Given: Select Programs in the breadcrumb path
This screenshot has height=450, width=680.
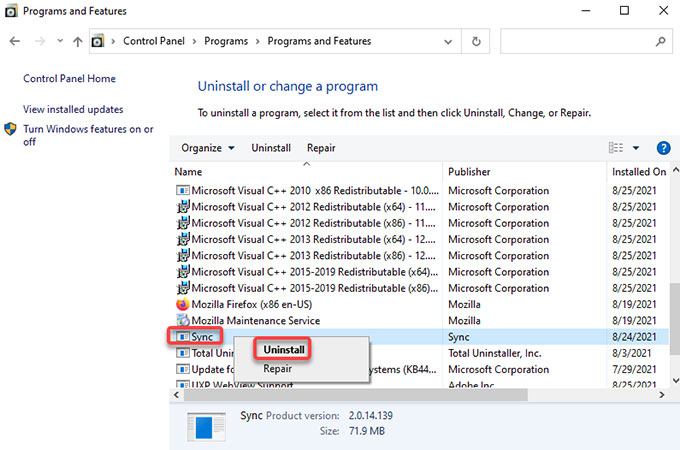Looking at the screenshot, I should [x=226, y=41].
